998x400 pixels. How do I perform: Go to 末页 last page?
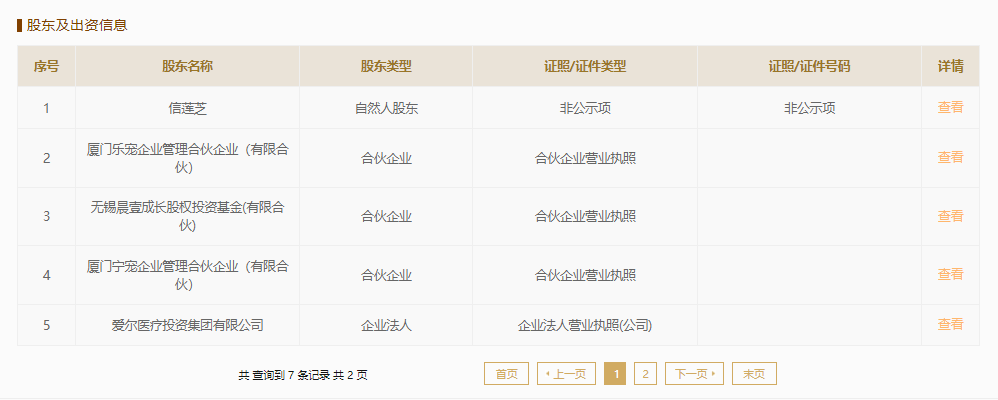754,374
